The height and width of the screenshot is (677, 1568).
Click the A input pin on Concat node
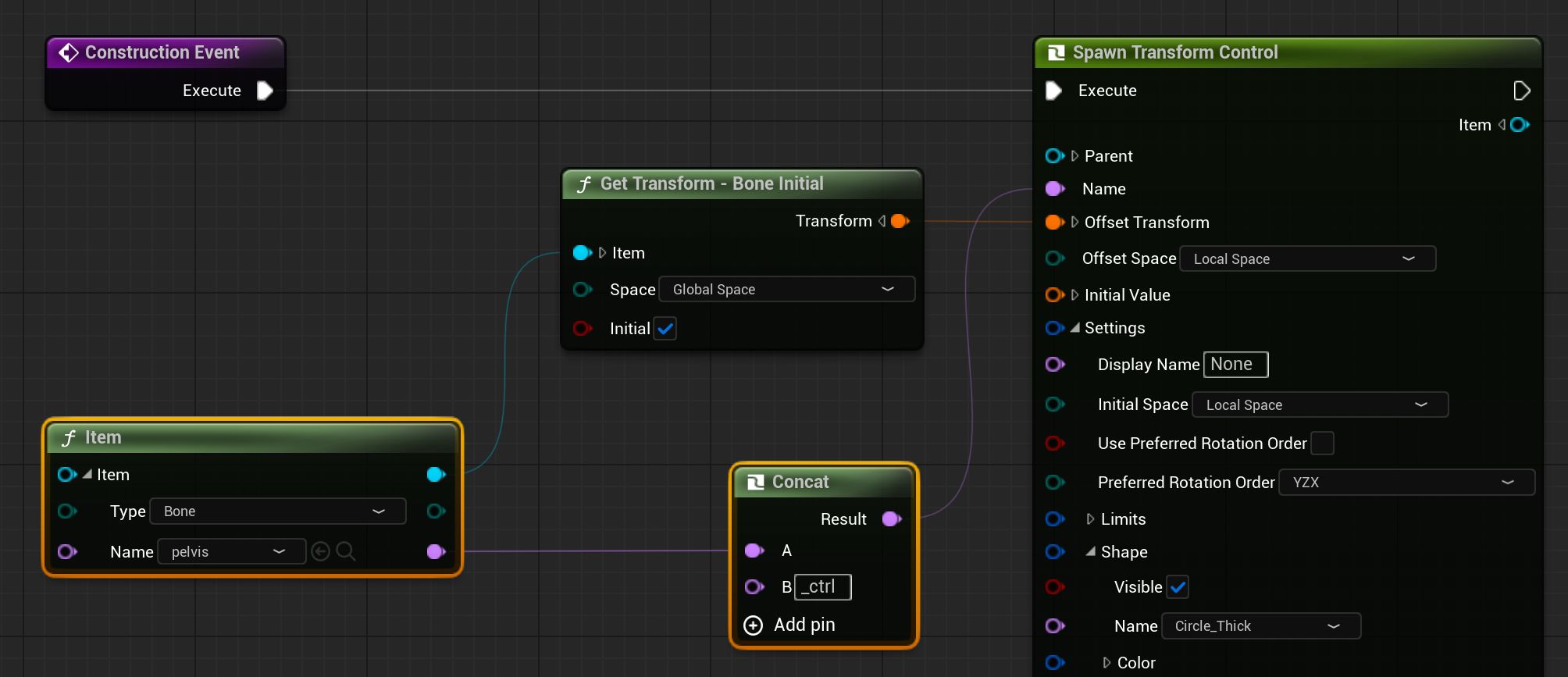point(754,551)
